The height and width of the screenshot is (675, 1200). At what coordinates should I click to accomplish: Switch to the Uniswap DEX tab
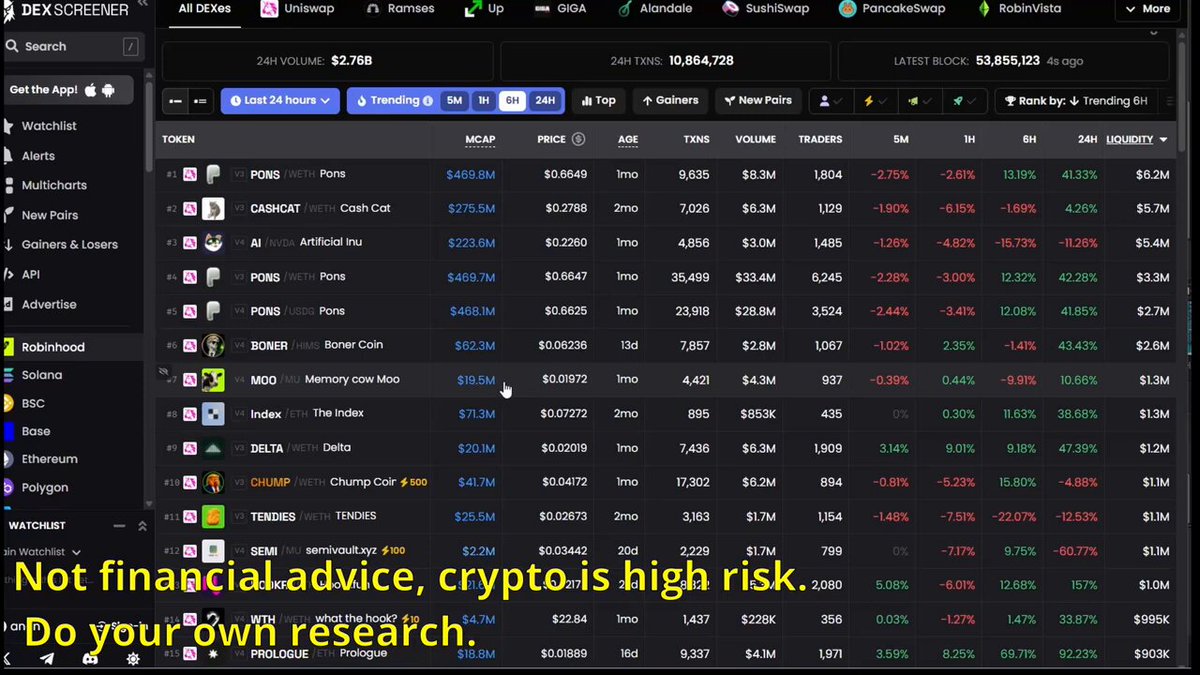click(x=298, y=9)
